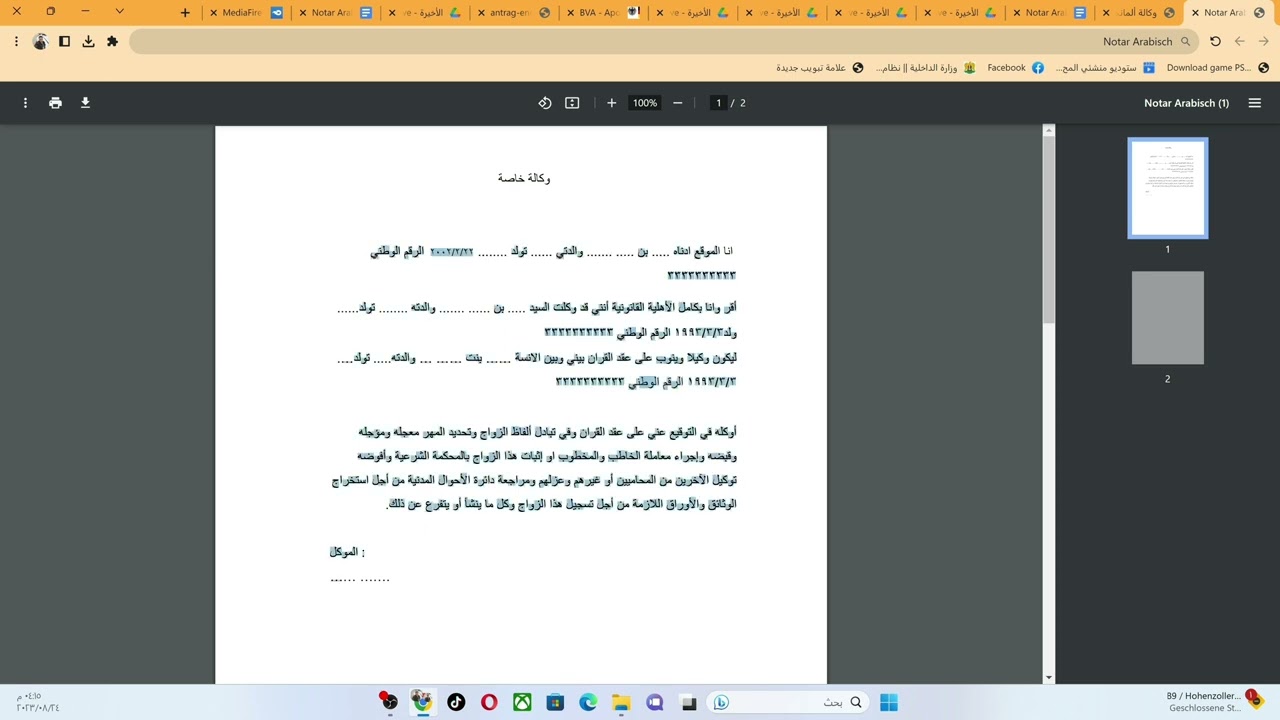
Task: Click the taskbar search box بحث
Action: [x=788, y=702]
